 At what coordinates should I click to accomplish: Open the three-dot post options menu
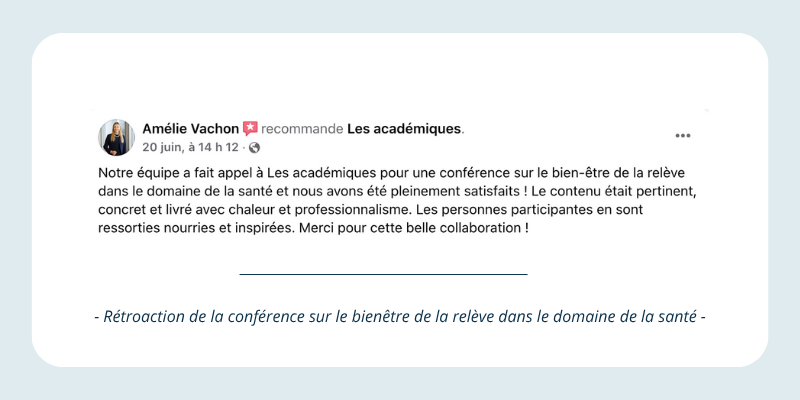(x=683, y=136)
